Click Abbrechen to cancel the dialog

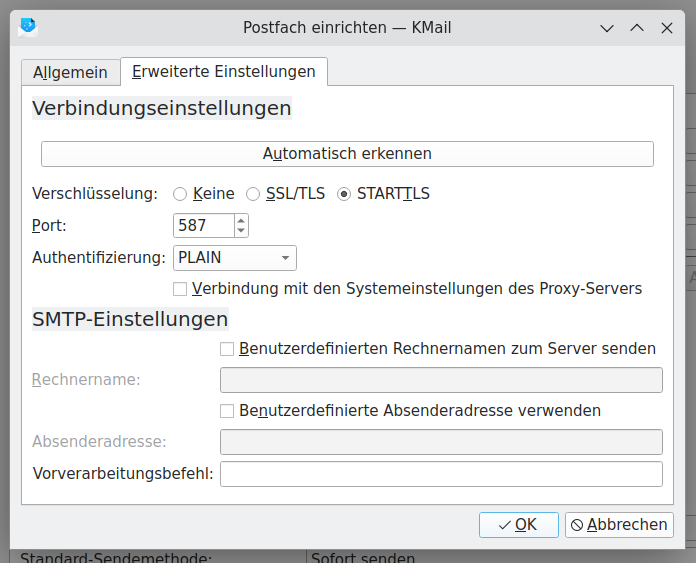click(619, 525)
